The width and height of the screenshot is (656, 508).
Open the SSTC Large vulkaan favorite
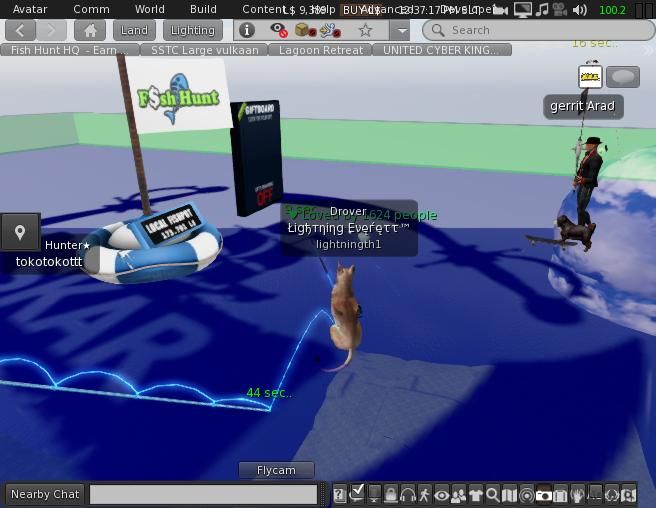(205, 50)
